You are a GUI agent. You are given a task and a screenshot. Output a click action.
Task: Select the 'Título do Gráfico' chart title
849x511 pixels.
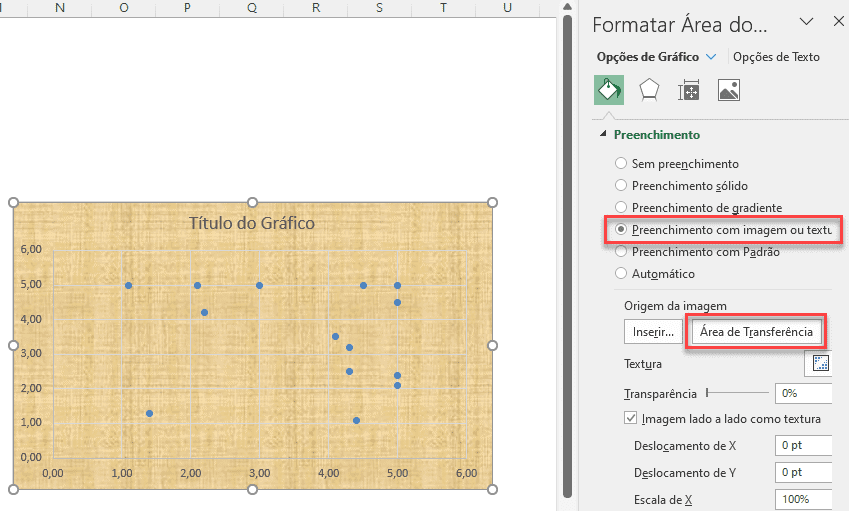pos(252,223)
